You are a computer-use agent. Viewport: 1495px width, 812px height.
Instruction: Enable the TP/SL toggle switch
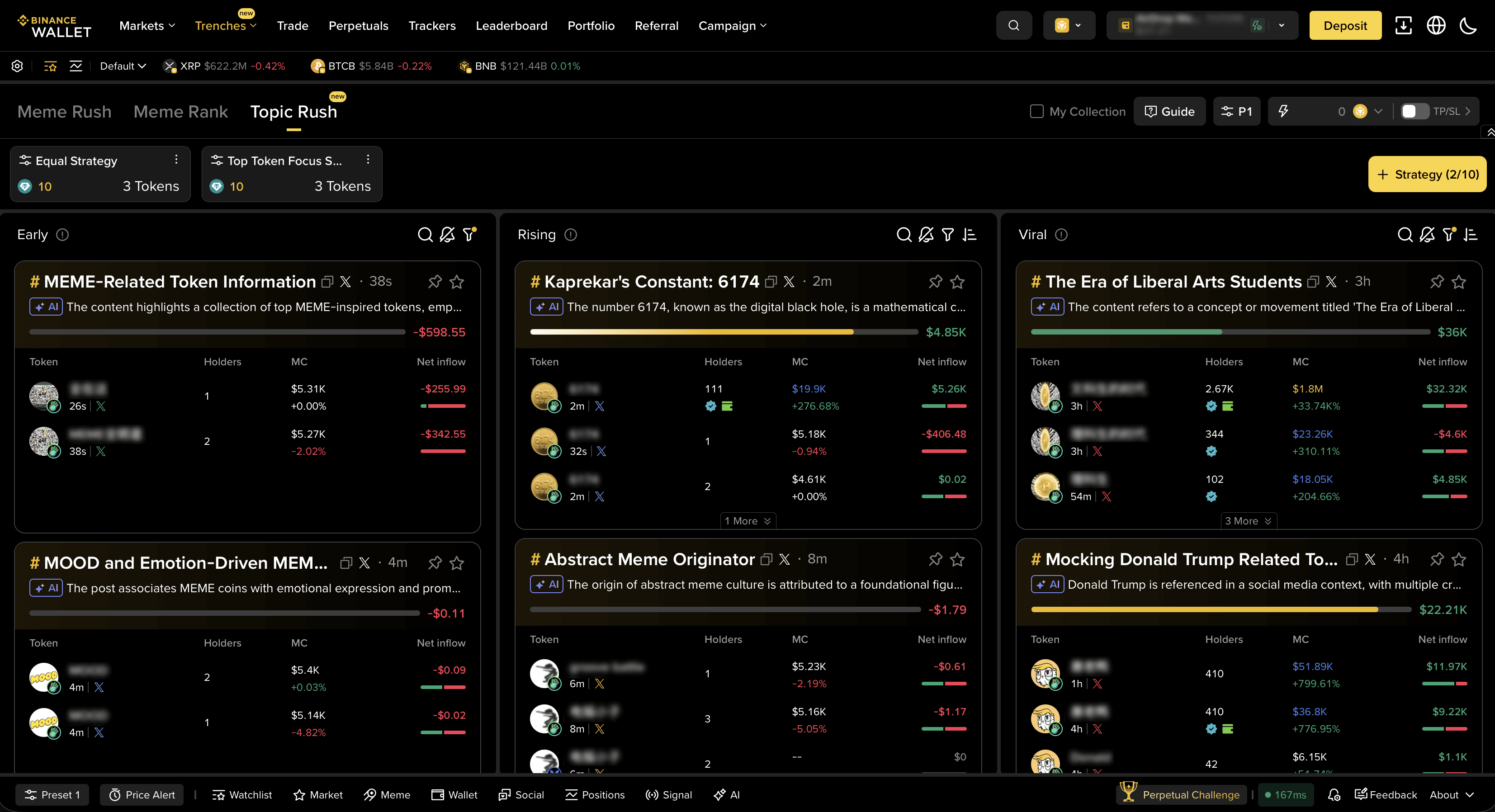click(x=1415, y=111)
